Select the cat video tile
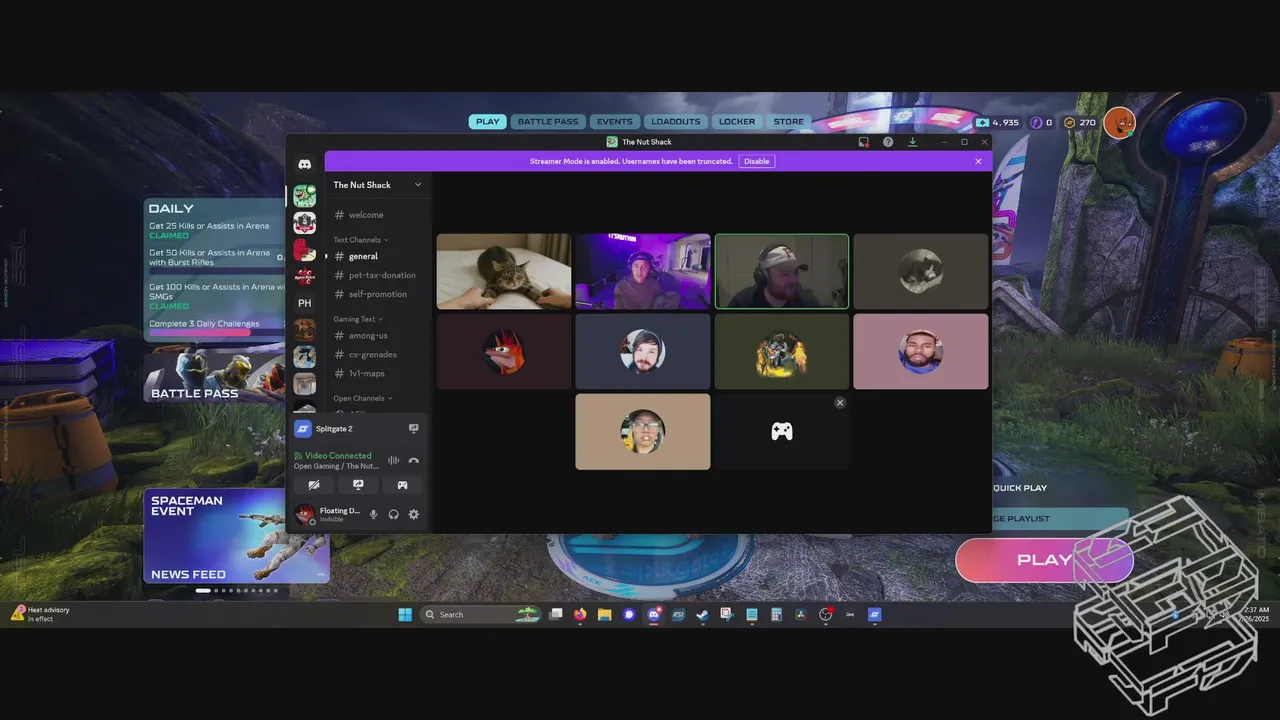 [x=504, y=271]
